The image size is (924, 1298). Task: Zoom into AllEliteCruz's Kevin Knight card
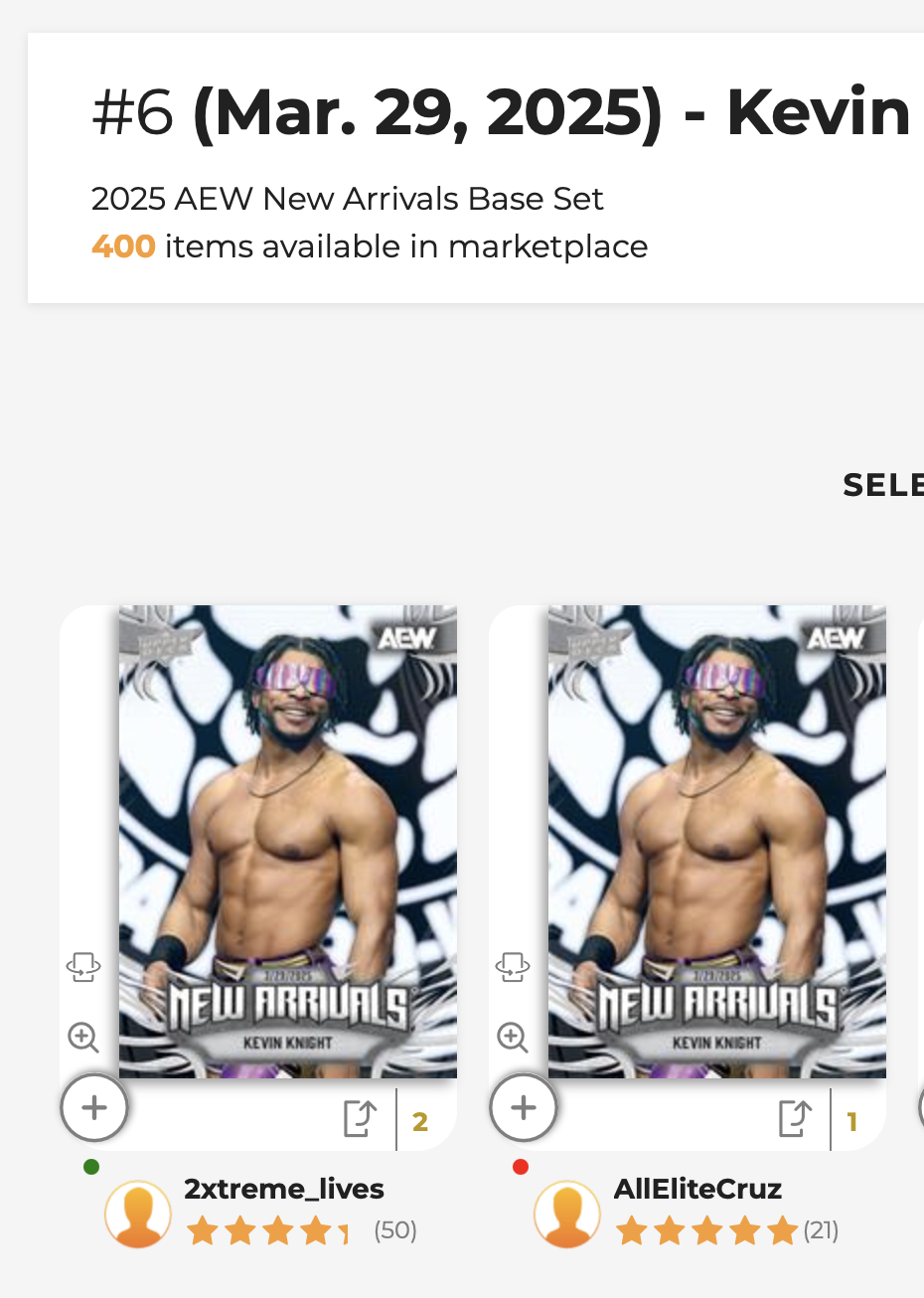coord(513,1038)
